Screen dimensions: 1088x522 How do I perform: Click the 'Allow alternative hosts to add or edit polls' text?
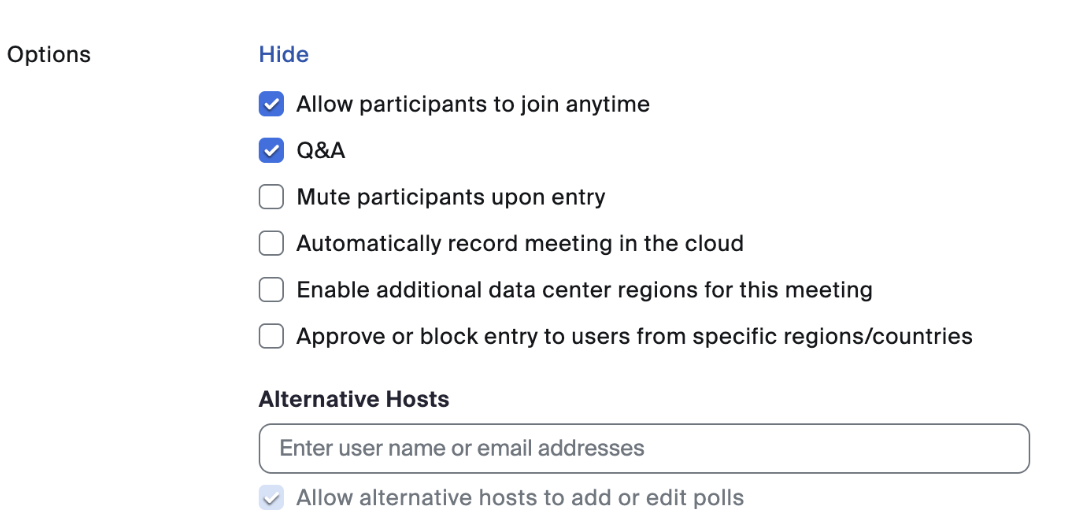520,498
